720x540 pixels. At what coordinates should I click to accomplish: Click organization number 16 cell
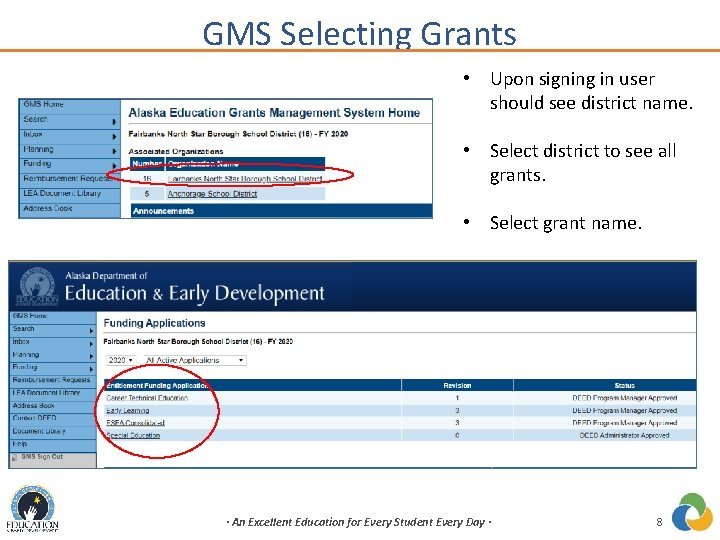[147, 179]
